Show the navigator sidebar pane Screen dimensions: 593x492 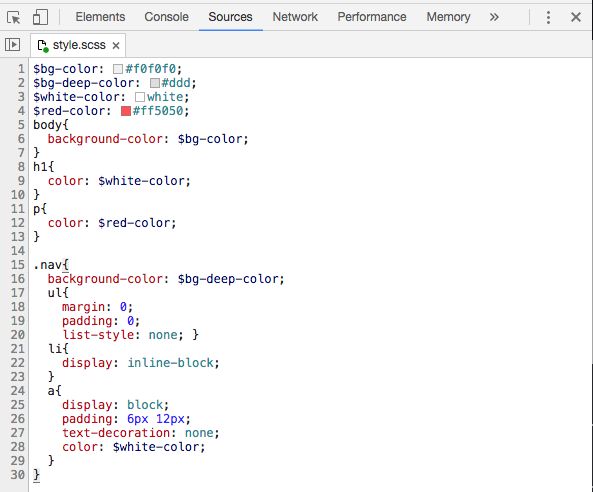click(x=12, y=45)
